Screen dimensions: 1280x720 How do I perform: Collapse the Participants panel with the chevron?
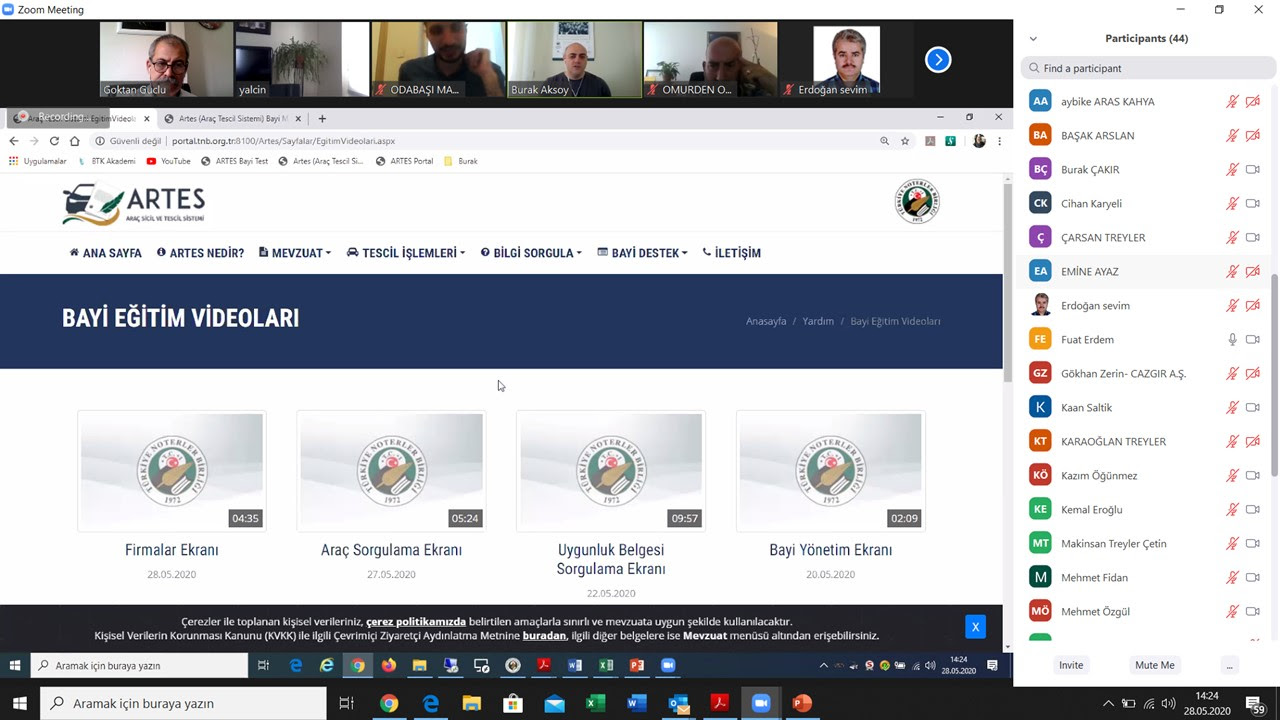[x=1033, y=39]
